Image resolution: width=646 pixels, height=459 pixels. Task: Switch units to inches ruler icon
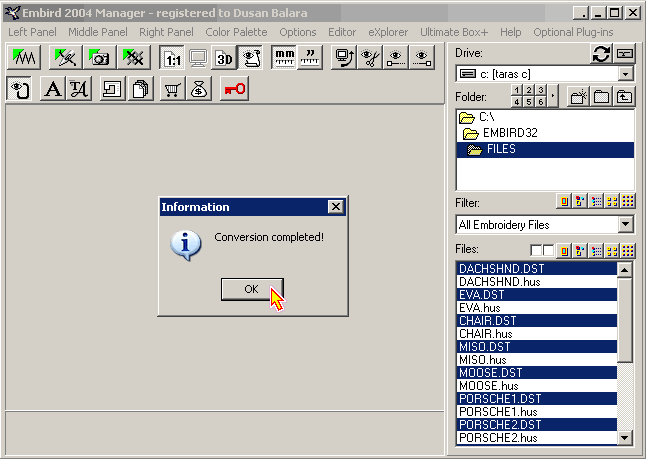pyautogui.click(x=310, y=58)
